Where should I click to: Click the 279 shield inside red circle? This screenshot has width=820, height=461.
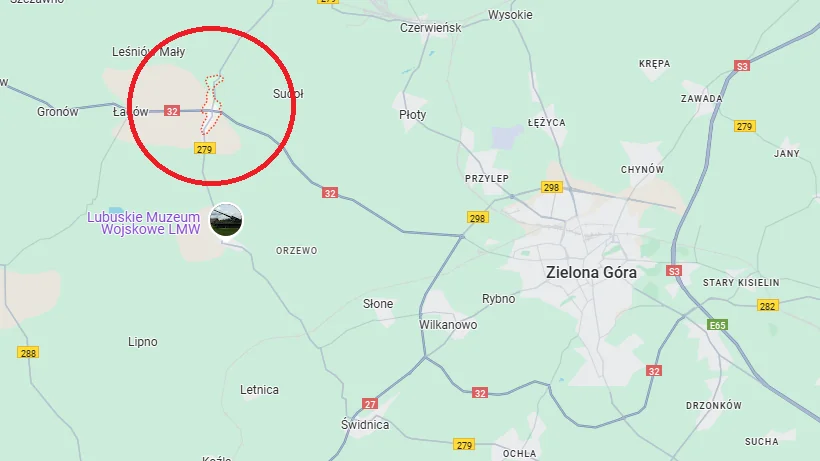[204, 149]
